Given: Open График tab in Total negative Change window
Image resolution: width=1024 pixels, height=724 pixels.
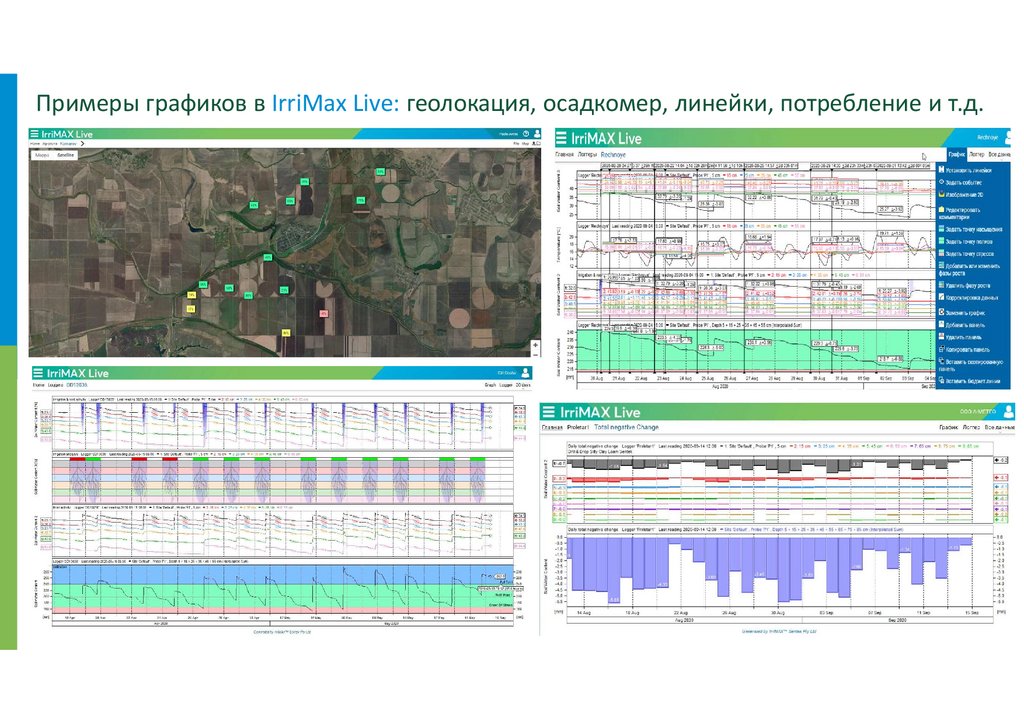Looking at the screenshot, I should pyautogui.click(x=949, y=428).
